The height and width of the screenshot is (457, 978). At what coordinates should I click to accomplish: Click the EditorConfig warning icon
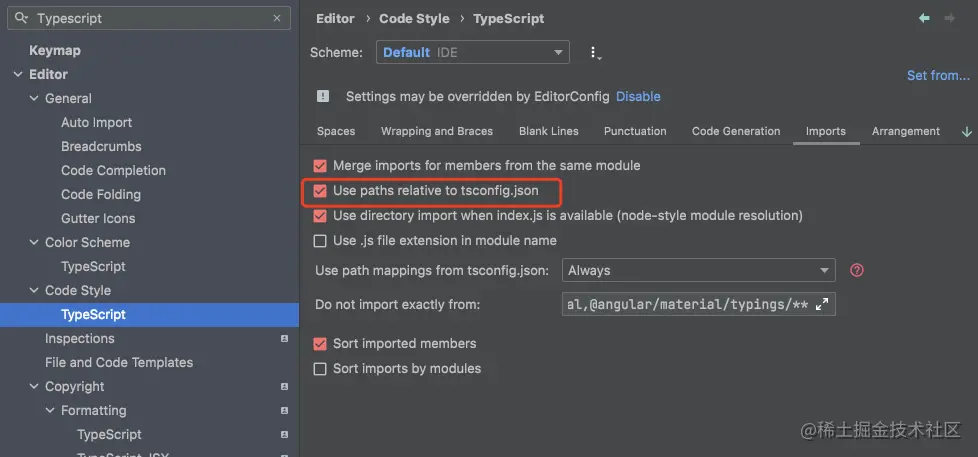point(323,97)
